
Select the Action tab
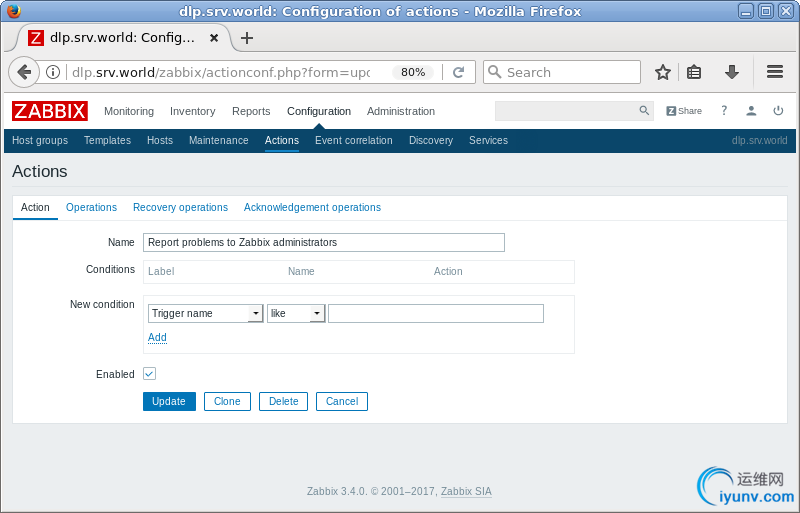click(35, 207)
